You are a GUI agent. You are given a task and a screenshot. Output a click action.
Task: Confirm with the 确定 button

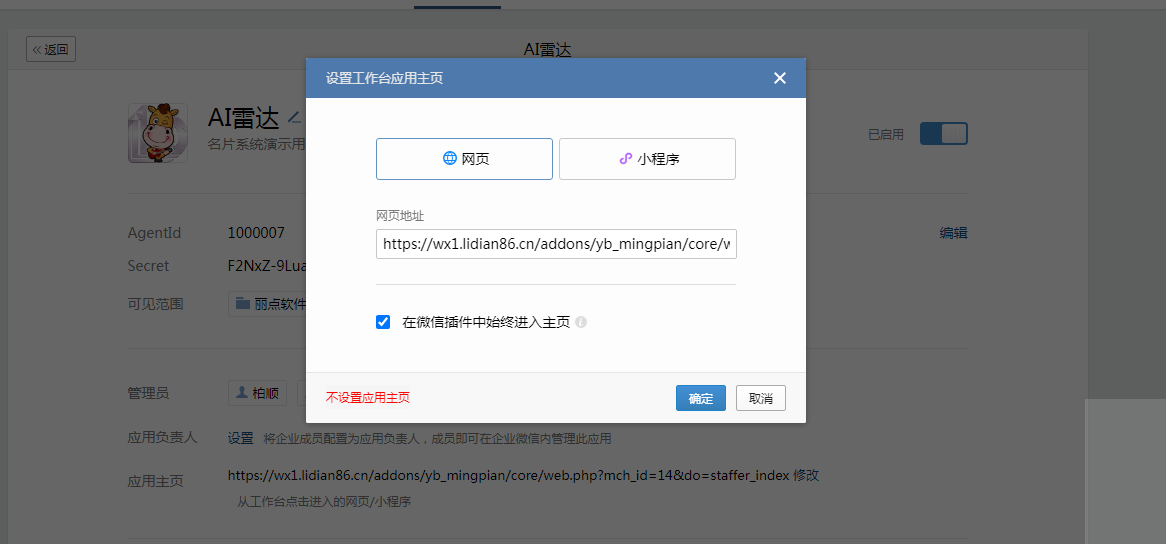pos(700,398)
